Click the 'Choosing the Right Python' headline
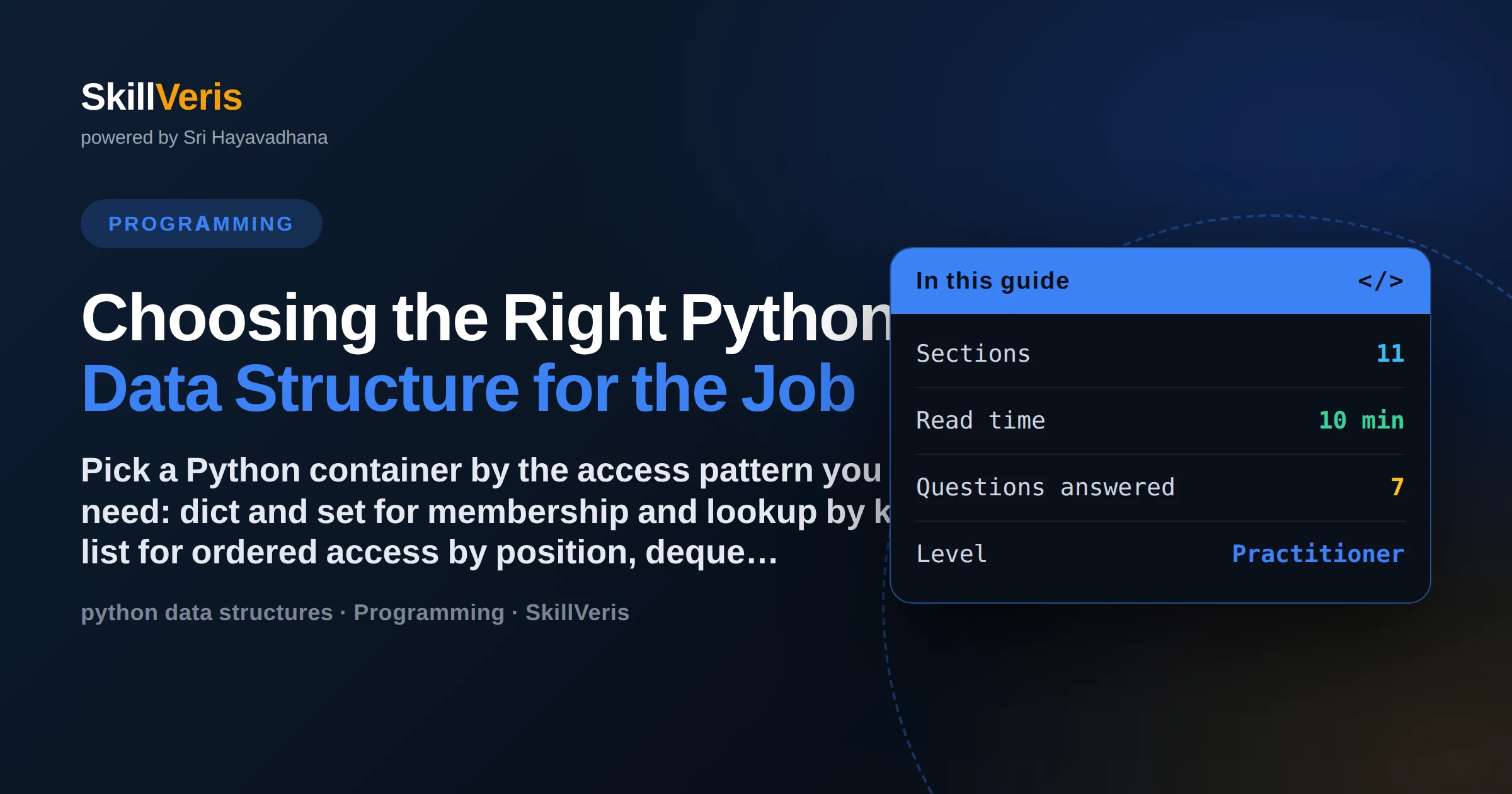Viewport: 1512px width, 794px height. [486, 318]
